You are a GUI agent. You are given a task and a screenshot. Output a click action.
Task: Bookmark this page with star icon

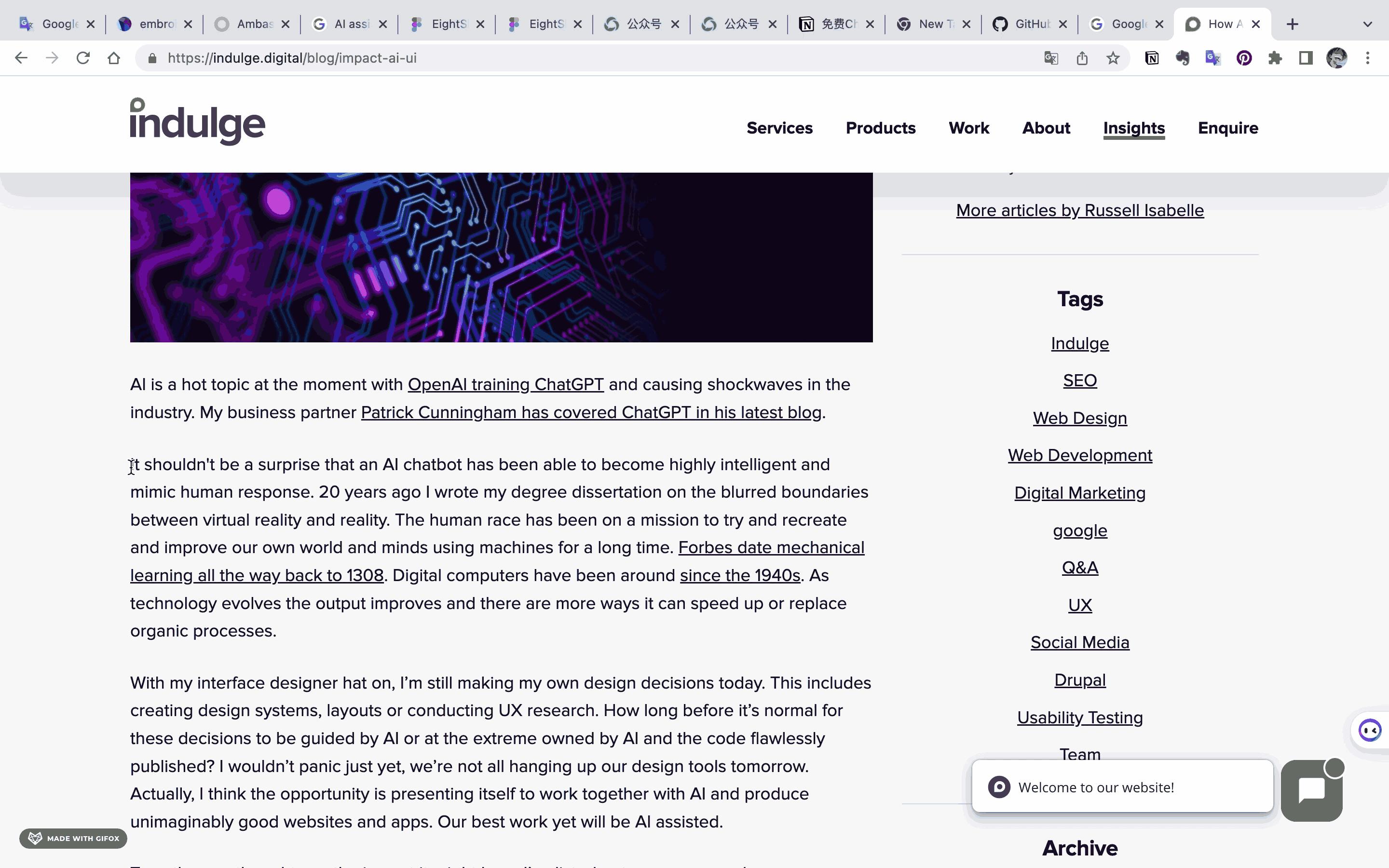point(1113,58)
